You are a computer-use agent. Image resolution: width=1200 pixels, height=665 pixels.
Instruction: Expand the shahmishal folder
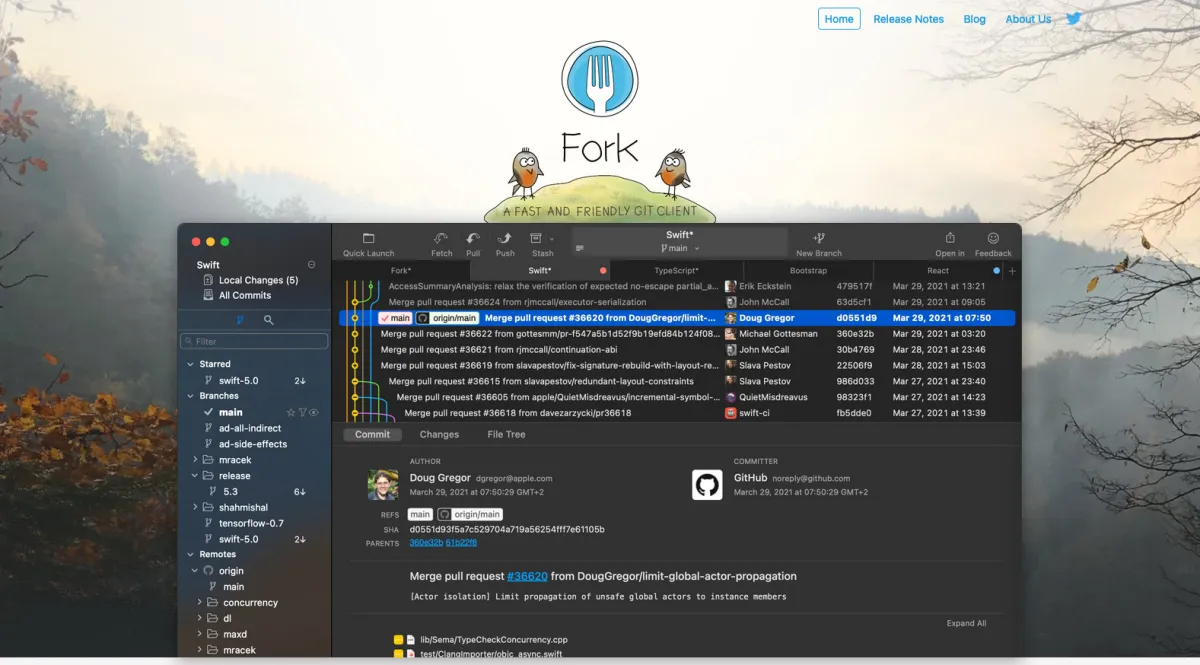coord(195,507)
